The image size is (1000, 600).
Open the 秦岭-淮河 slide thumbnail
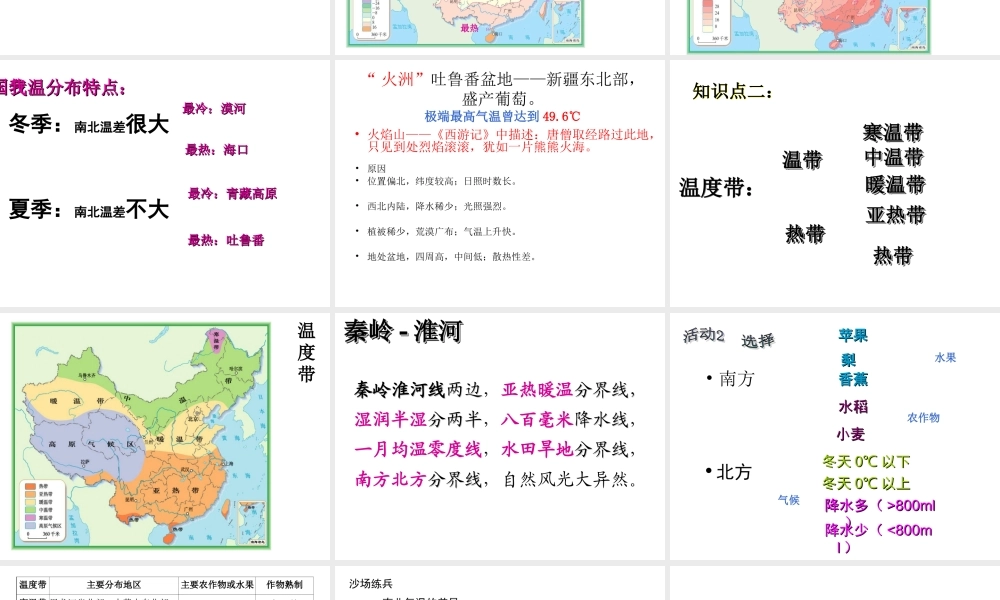coord(501,436)
